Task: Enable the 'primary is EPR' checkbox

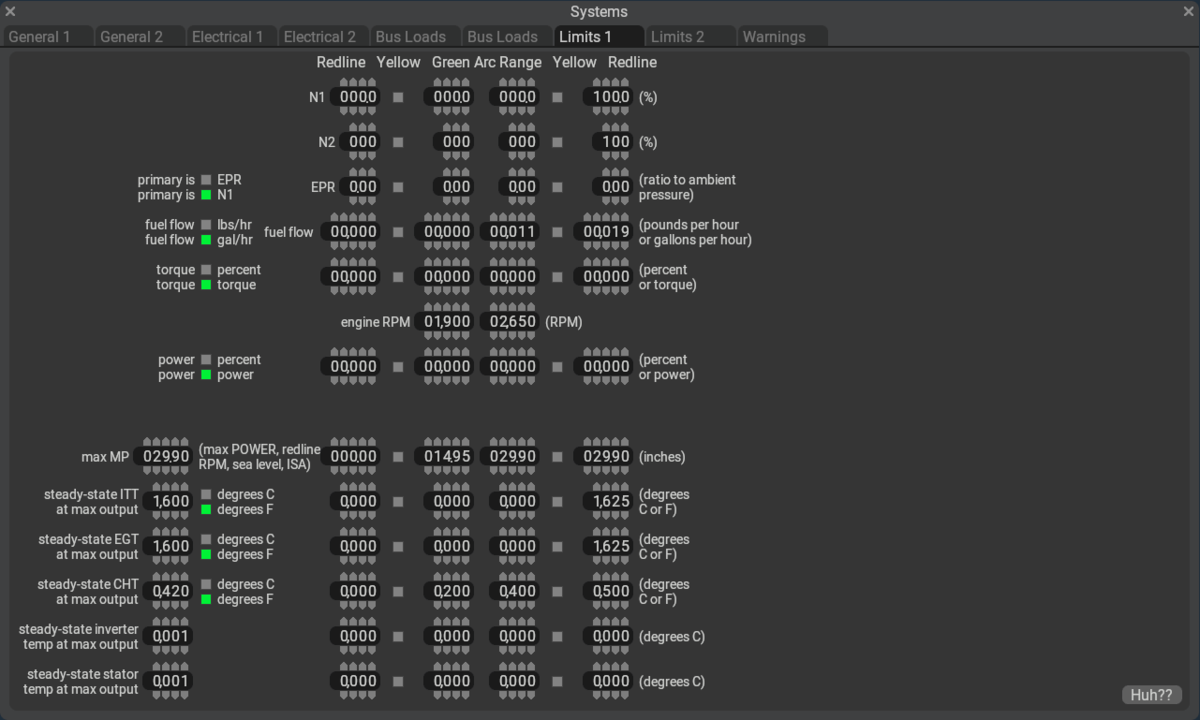Action: (x=206, y=180)
